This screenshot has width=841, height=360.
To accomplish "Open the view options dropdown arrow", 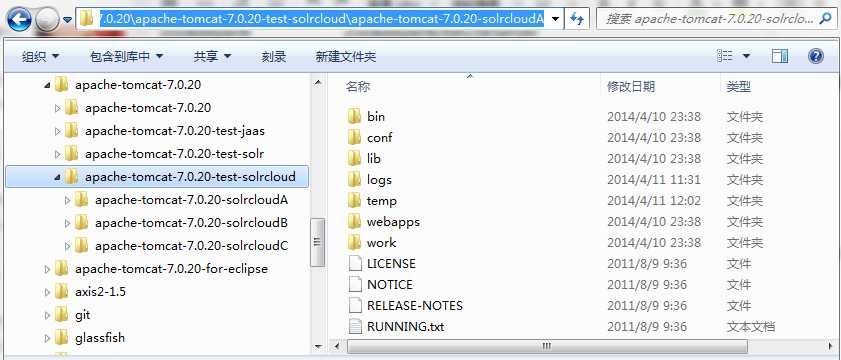I will (x=746, y=56).
